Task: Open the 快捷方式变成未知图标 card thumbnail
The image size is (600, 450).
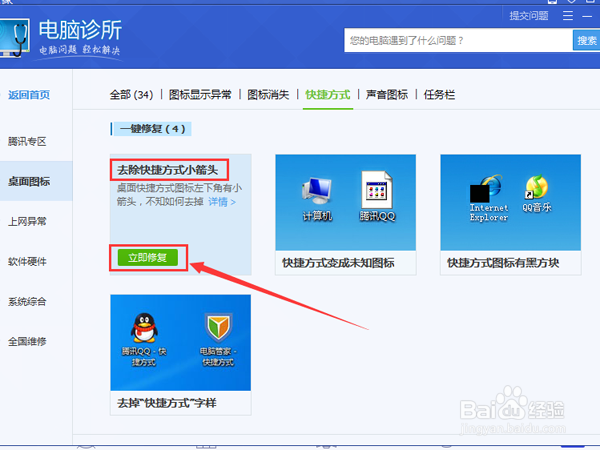Action: pyautogui.click(x=346, y=202)
